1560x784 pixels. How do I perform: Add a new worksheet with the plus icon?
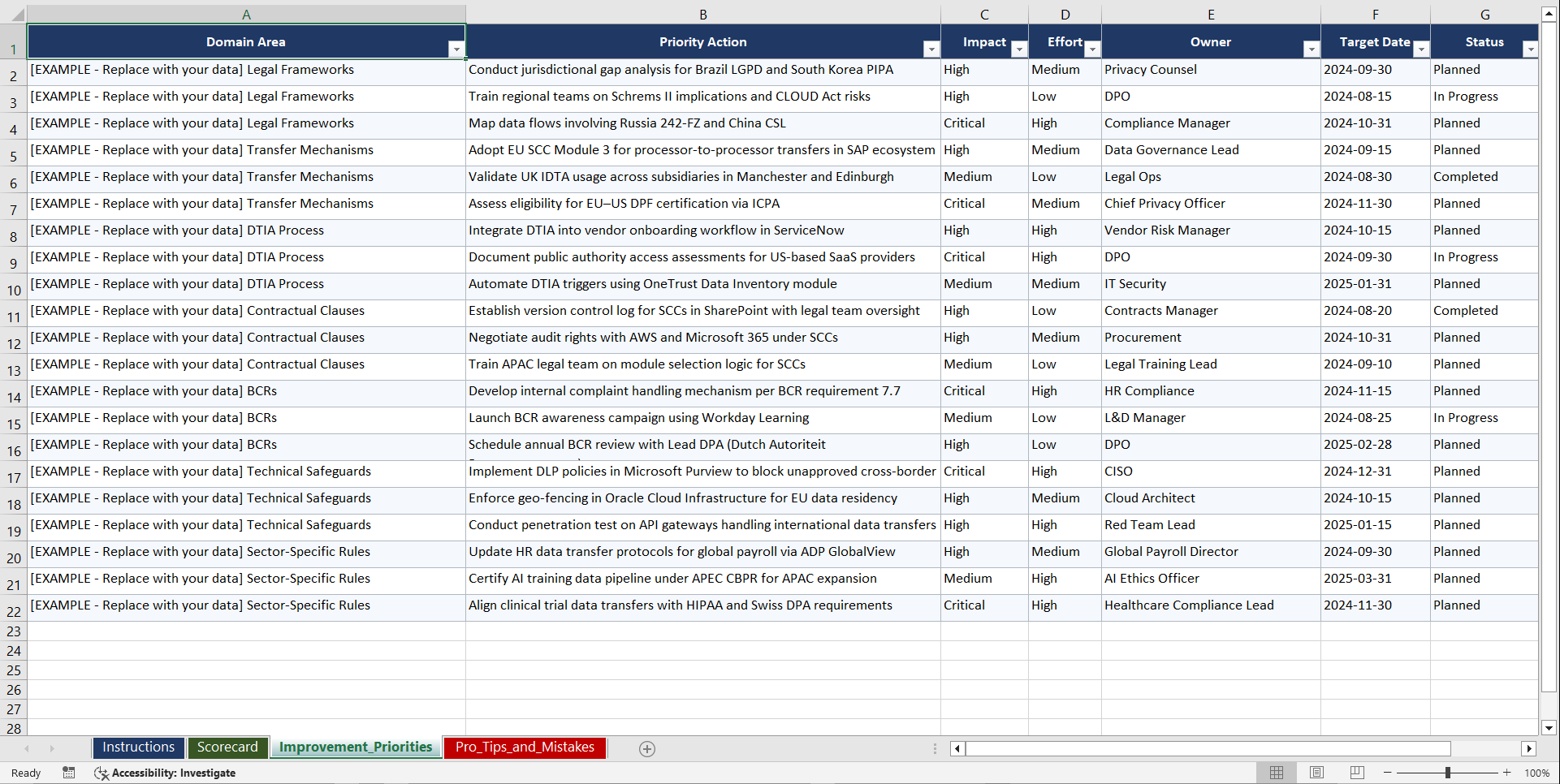point(646,748)
